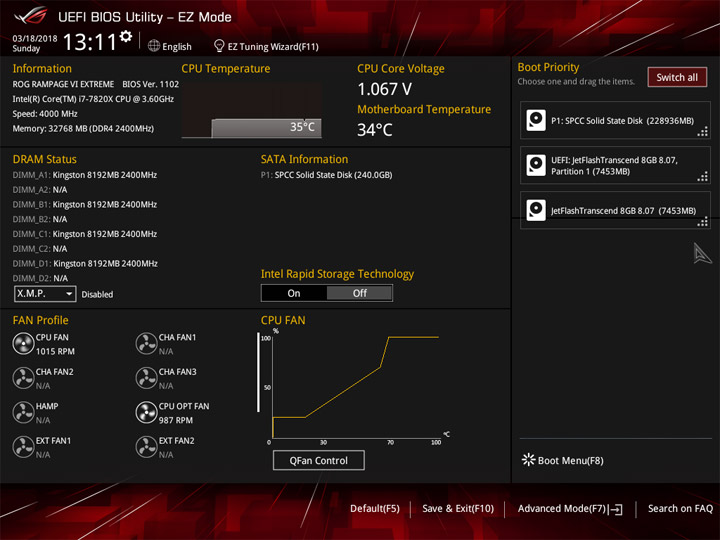Click the 03/18/2018 date text

(x=35, y=38)
